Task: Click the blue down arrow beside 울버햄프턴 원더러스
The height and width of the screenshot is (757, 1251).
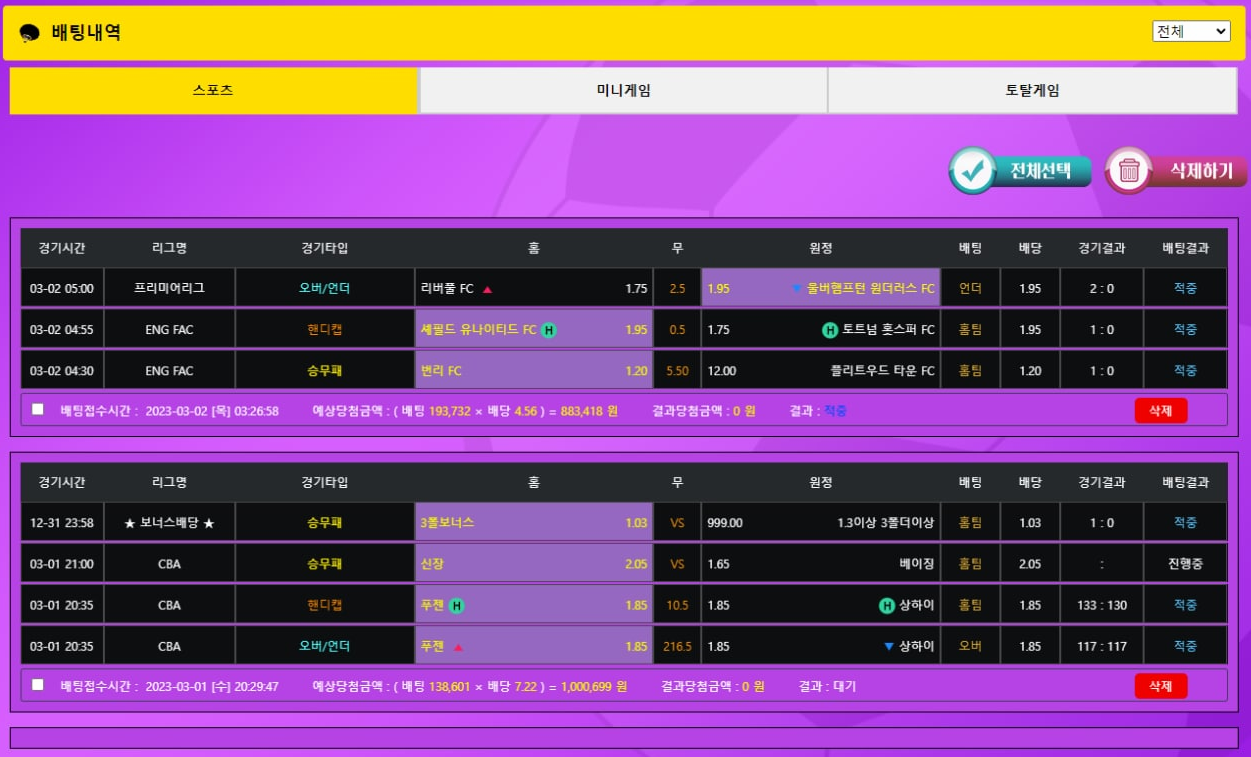Action: [797, 289]
